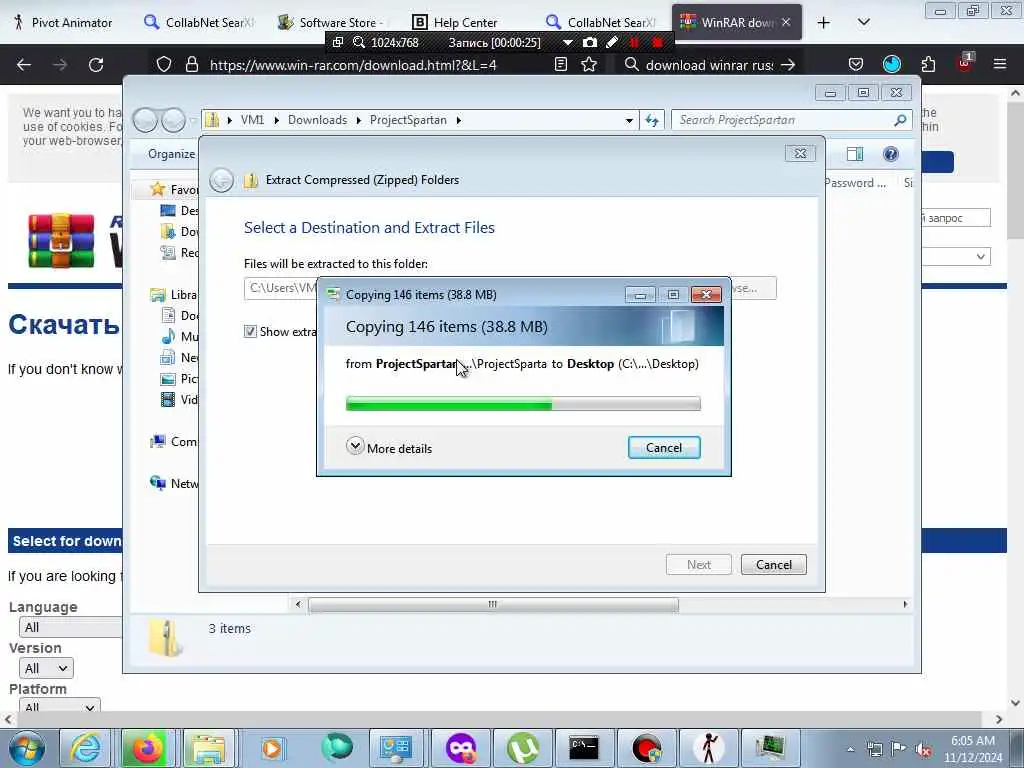Screen dimensions: 1024x768
Task: Click the muted volume tray icon
Action: (x=923, y=750)
